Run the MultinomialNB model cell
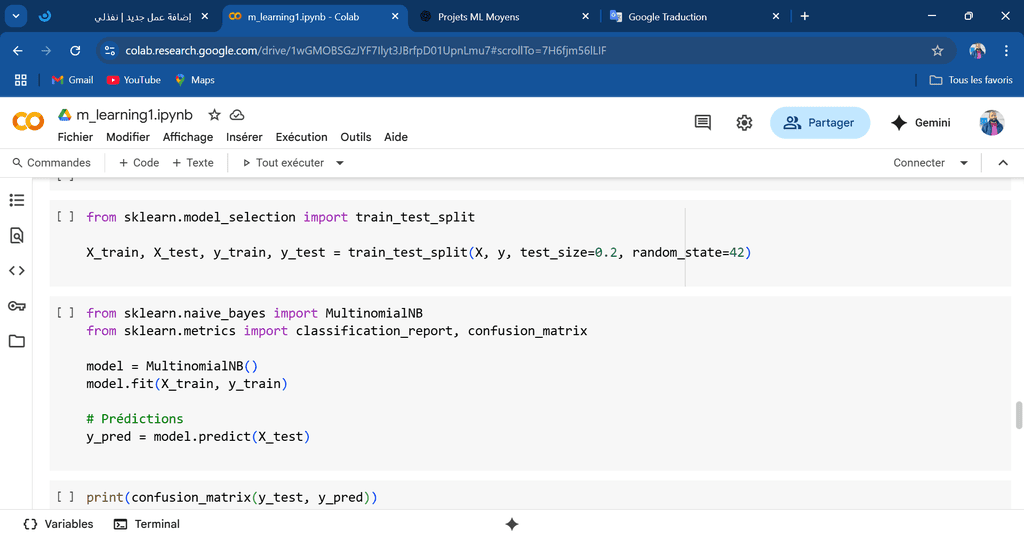The height and width of the screenshot is (538, 1024). click(x=65, y=313)
